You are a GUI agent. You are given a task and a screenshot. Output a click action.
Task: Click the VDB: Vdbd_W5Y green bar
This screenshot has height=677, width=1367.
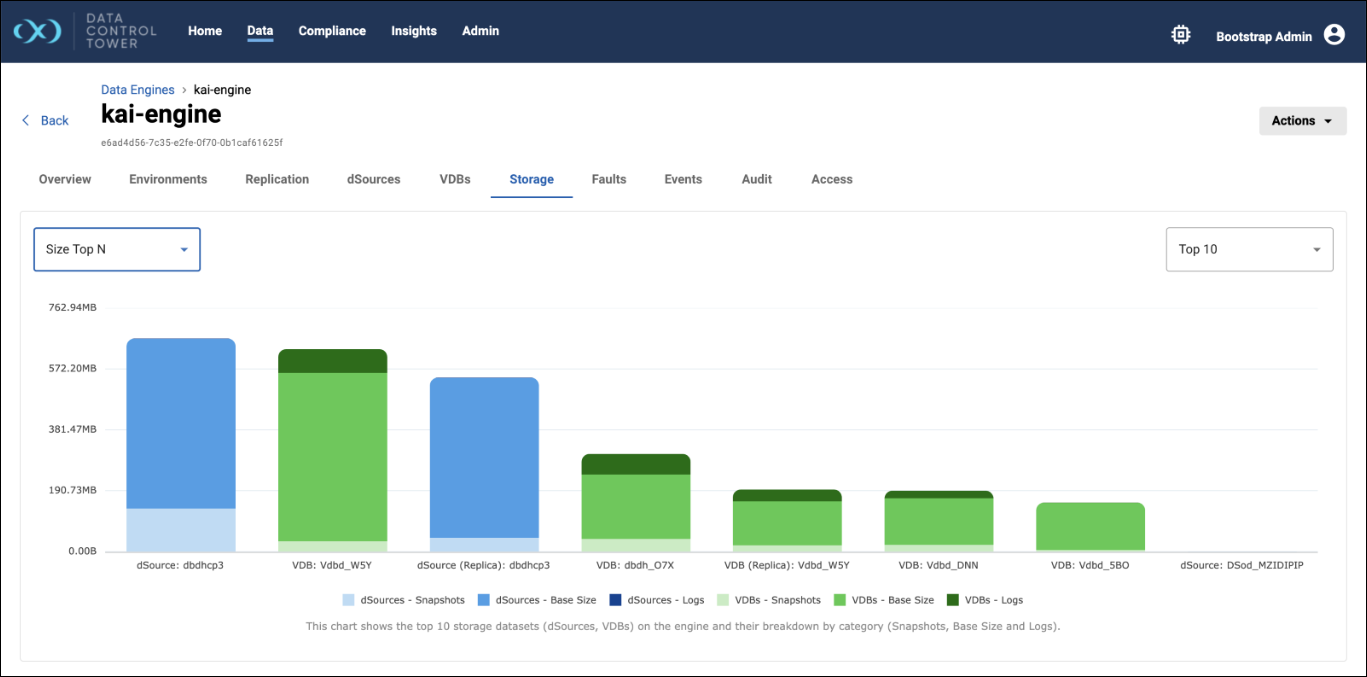pyautogui.click(x=332, y=456)
